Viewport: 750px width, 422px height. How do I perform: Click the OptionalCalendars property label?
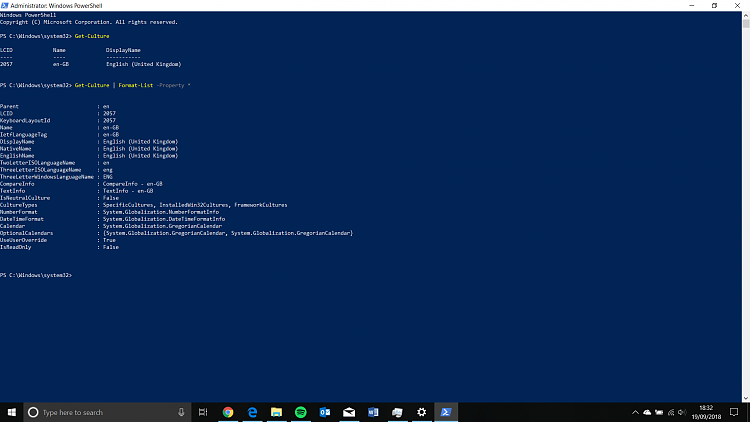point(27,233)
